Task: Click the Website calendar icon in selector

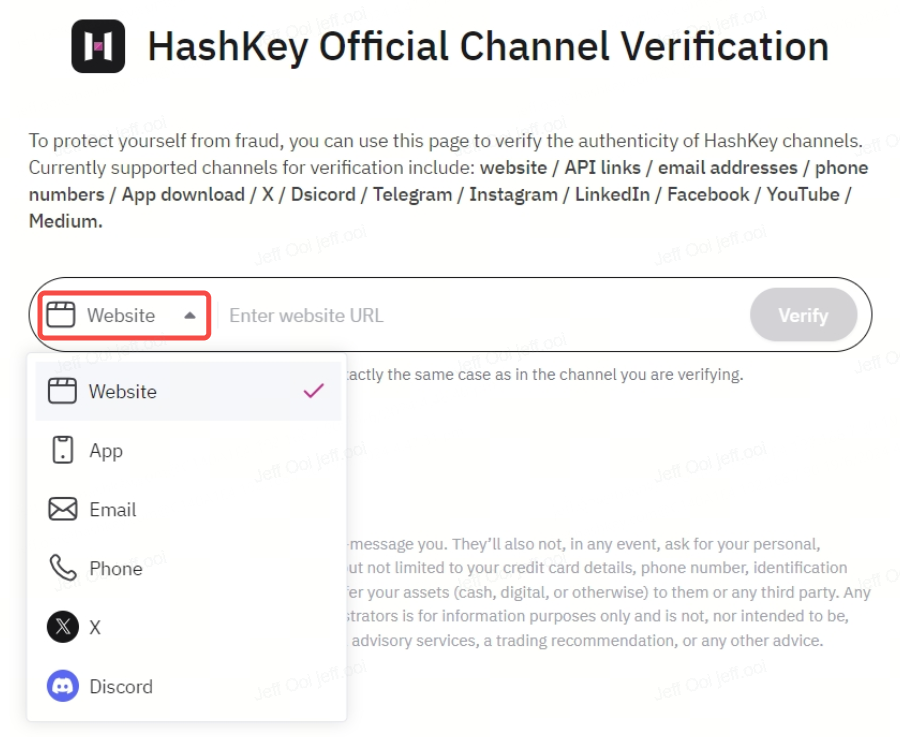Action: click(x=61, y=315)
